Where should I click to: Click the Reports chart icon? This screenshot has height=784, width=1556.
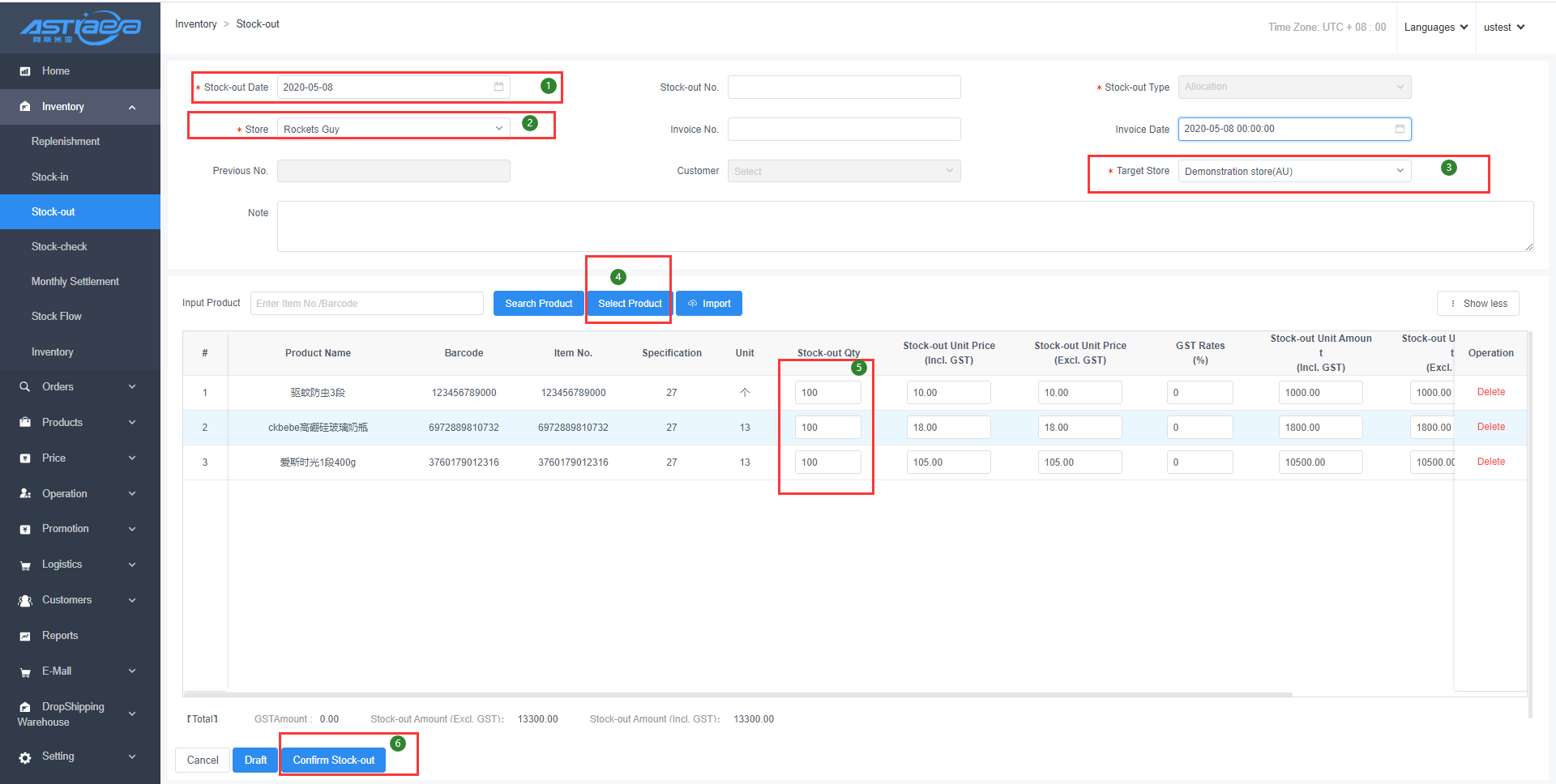pos(25,636)
